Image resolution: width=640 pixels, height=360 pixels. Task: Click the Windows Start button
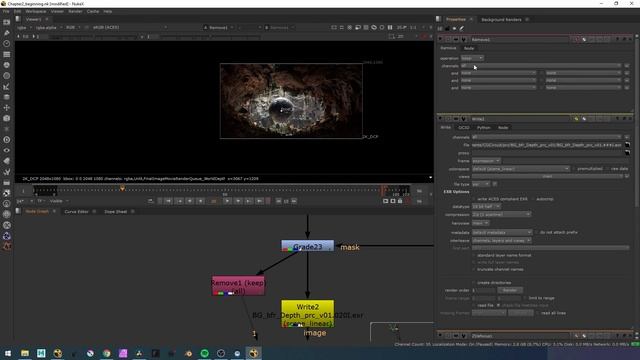click(x=8, y=353)
